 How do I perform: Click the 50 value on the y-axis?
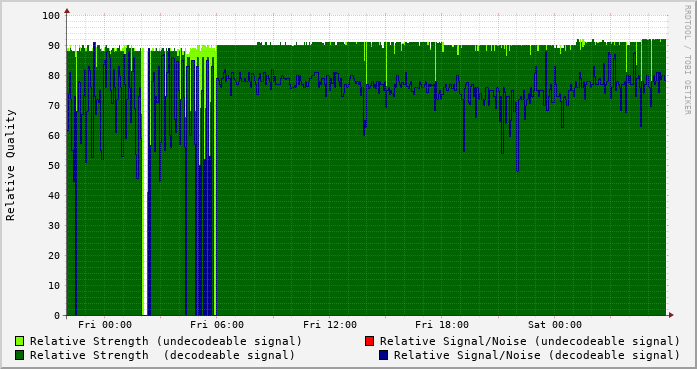pos(54,166)
